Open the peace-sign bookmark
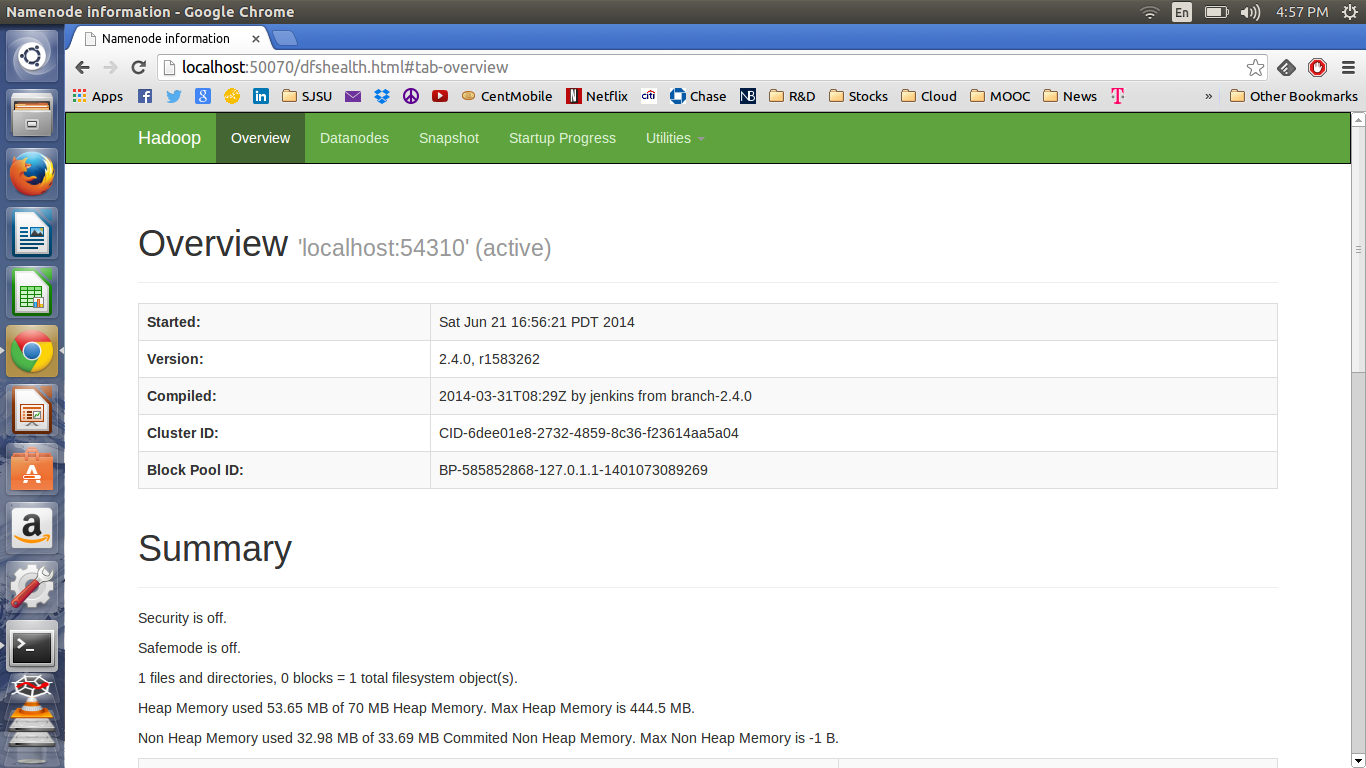This screenshot has width=1366, height=768. pos(411,96)
